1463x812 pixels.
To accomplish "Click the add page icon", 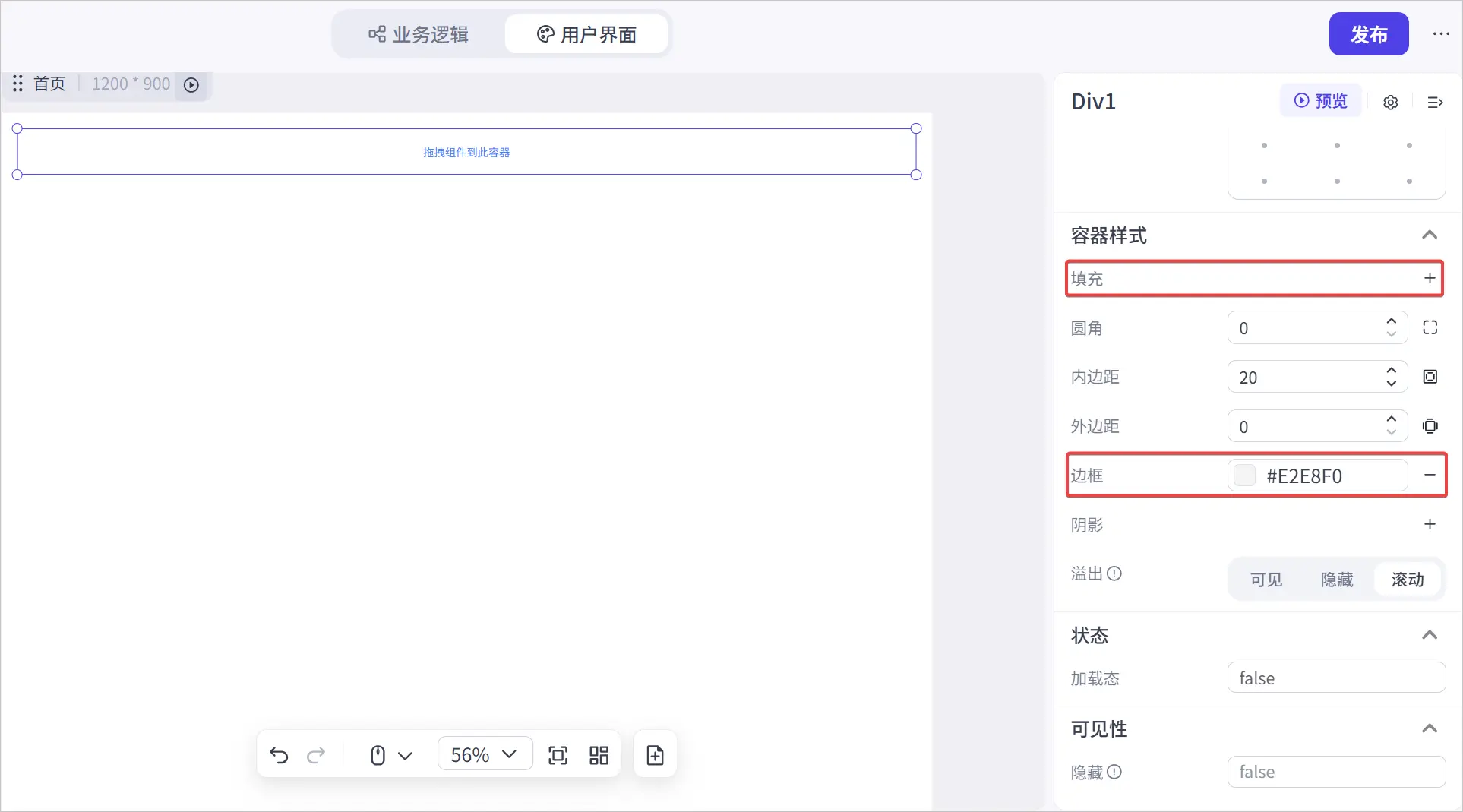I will click(x=655, y=755).
